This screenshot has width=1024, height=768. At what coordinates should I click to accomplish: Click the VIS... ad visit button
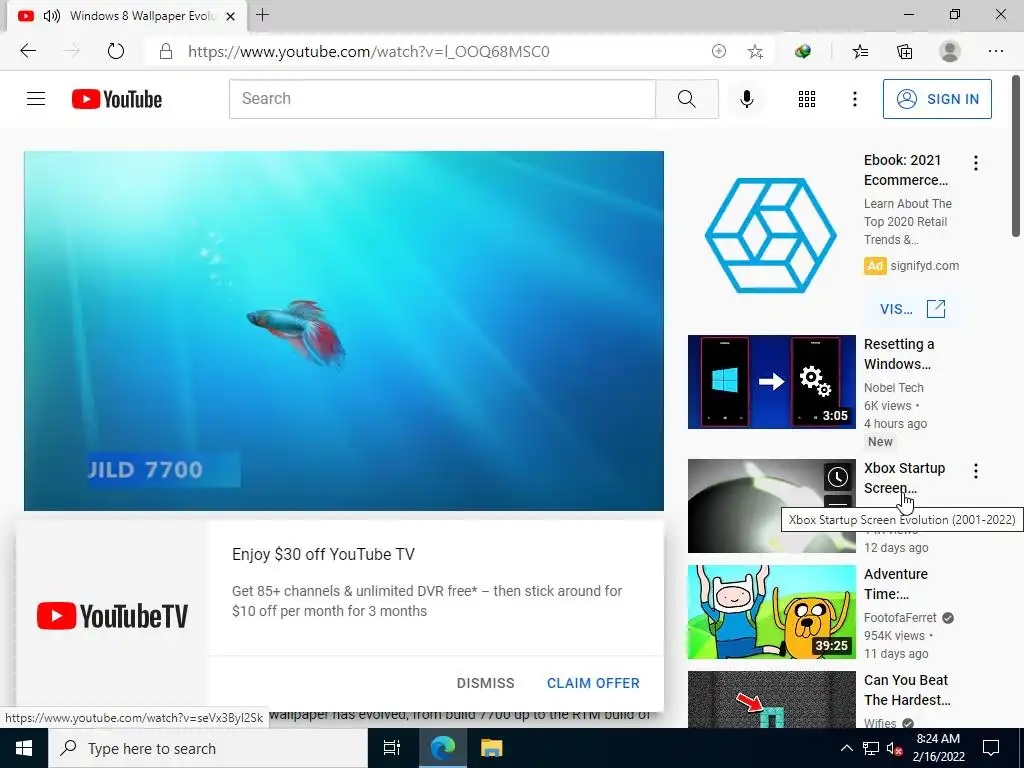pos(912,309)
